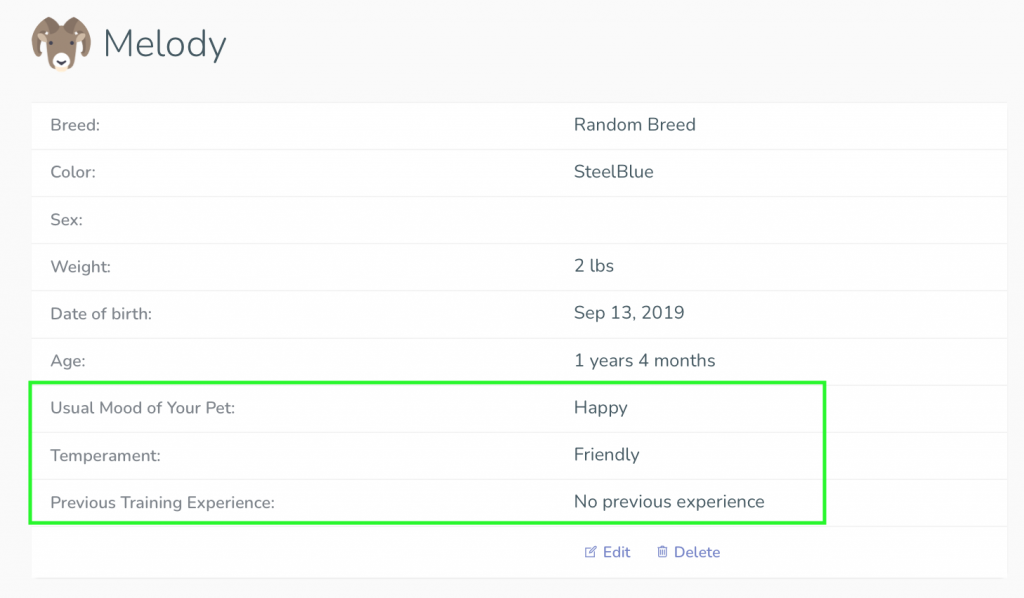Click Melody's ram avatar icon
This screenshot has height=598, width=1024.
pyautogui.click(x=61, y=43)
